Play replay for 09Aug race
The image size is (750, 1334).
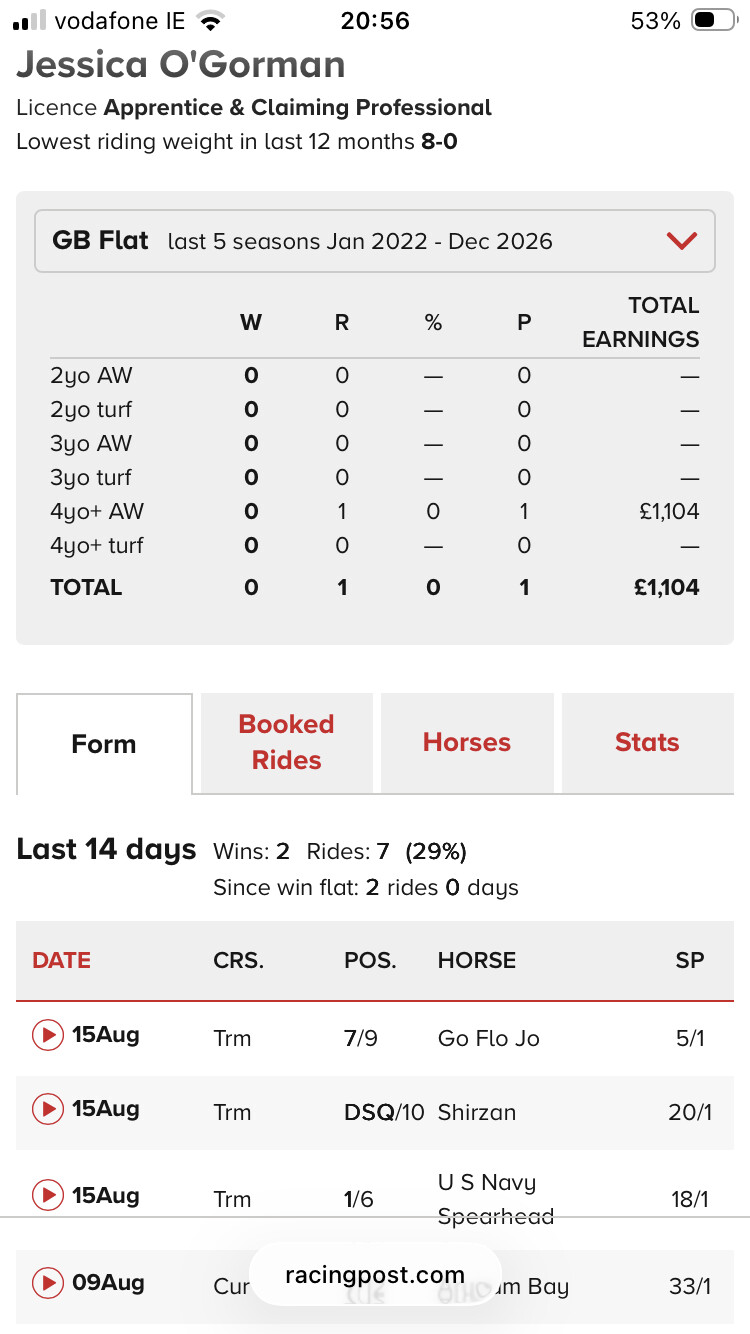[x=47, y=1282]
